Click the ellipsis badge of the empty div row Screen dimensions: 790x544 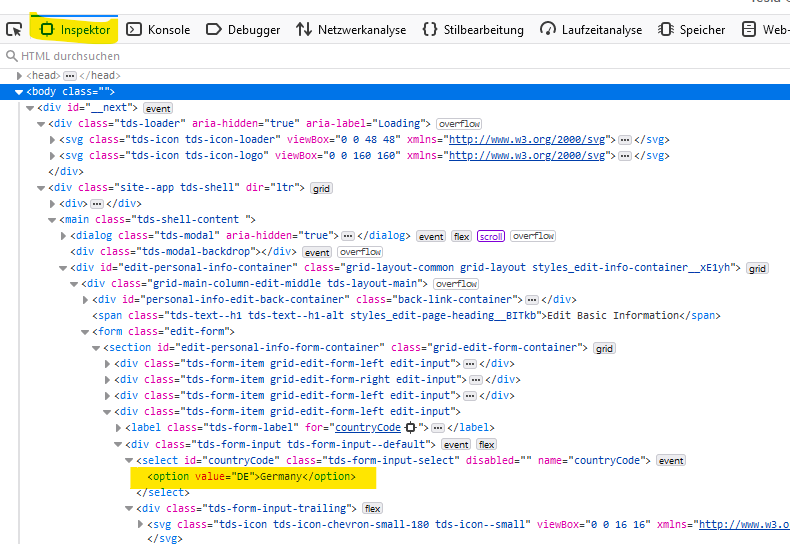coord(97,204)
